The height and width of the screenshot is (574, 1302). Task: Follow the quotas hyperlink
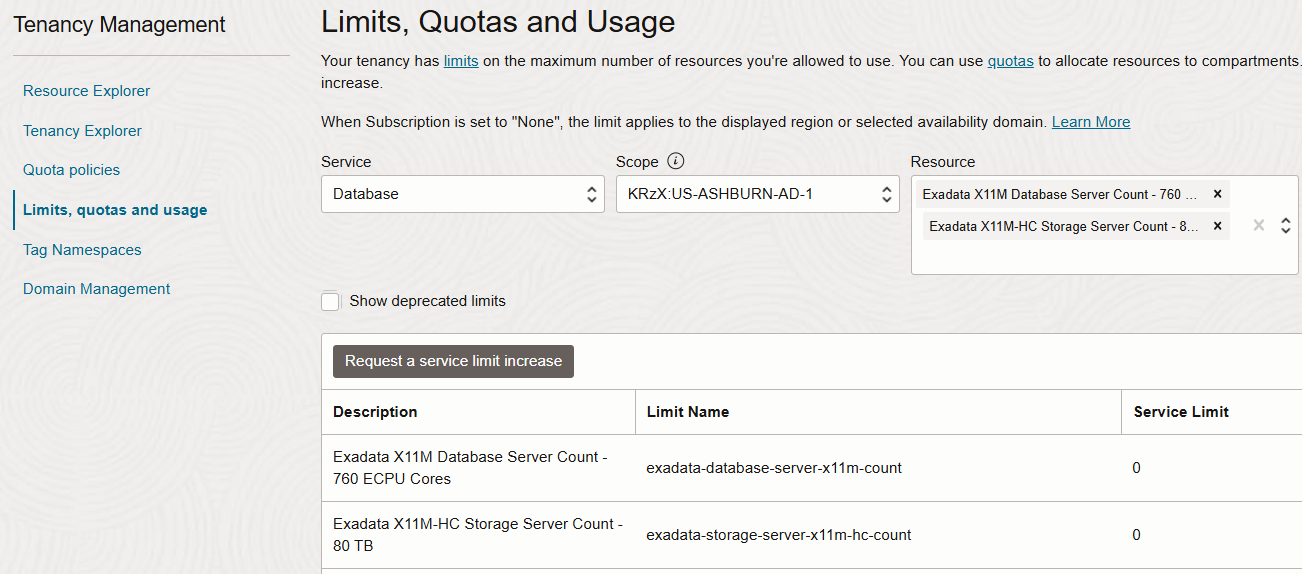[1010, 61]
